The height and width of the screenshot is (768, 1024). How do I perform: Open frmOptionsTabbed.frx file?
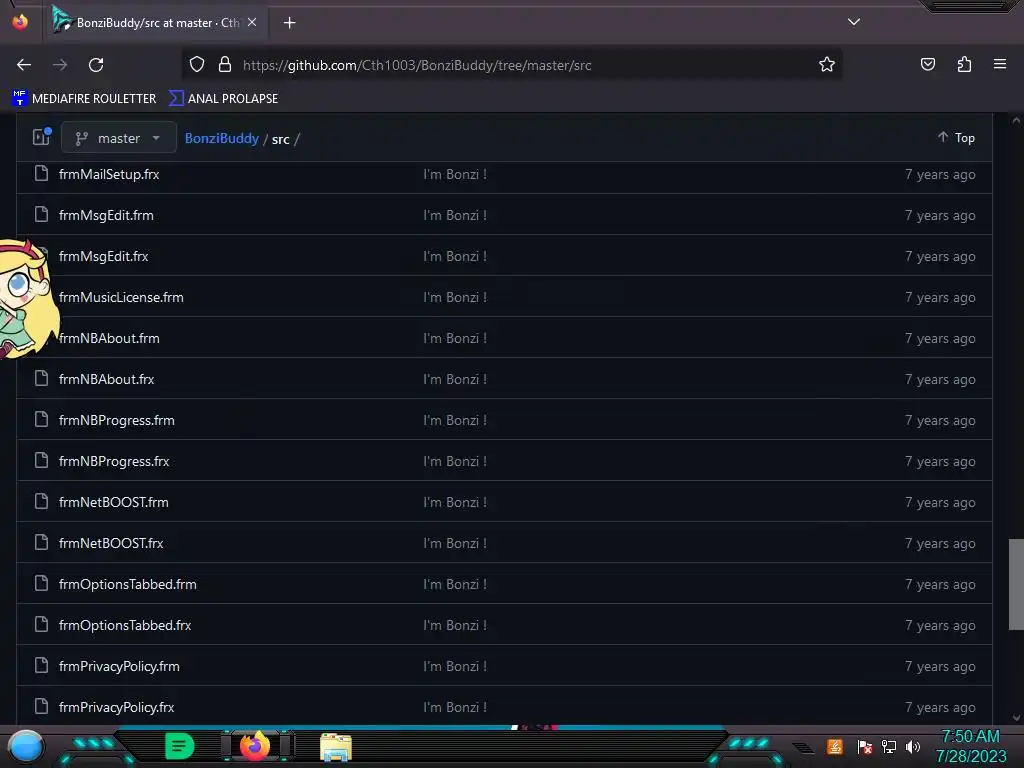125,626
